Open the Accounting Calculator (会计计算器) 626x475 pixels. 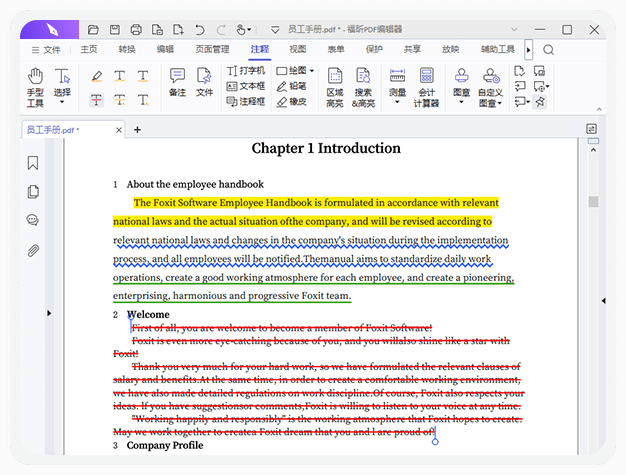[x=426, y=88]
